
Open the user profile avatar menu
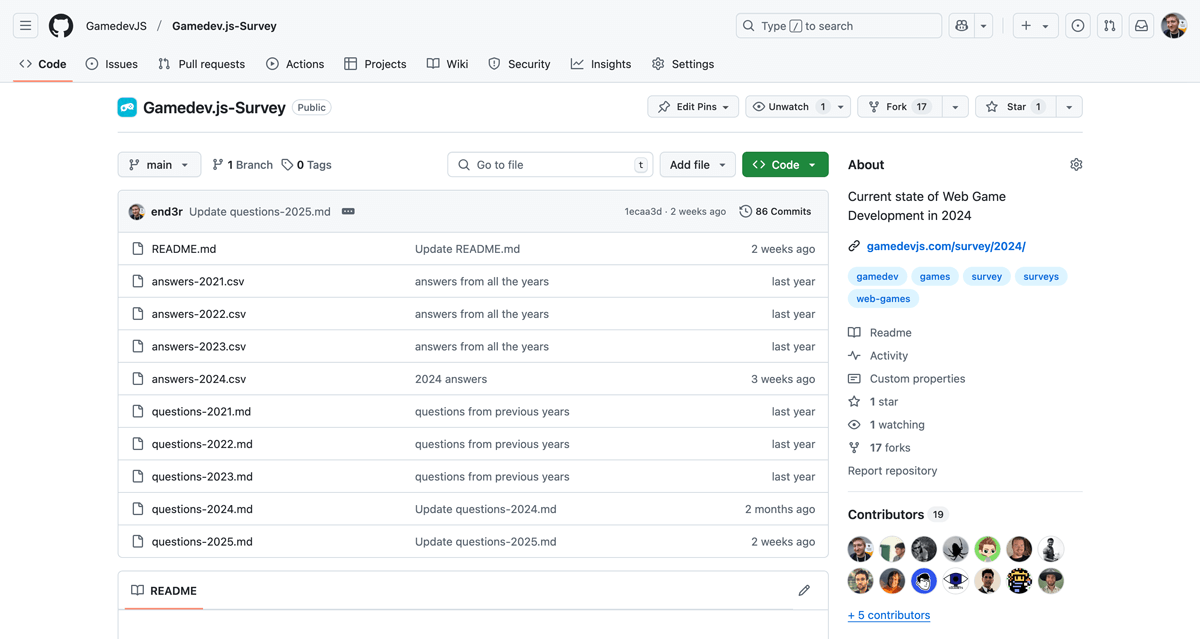pos(1174,26)
